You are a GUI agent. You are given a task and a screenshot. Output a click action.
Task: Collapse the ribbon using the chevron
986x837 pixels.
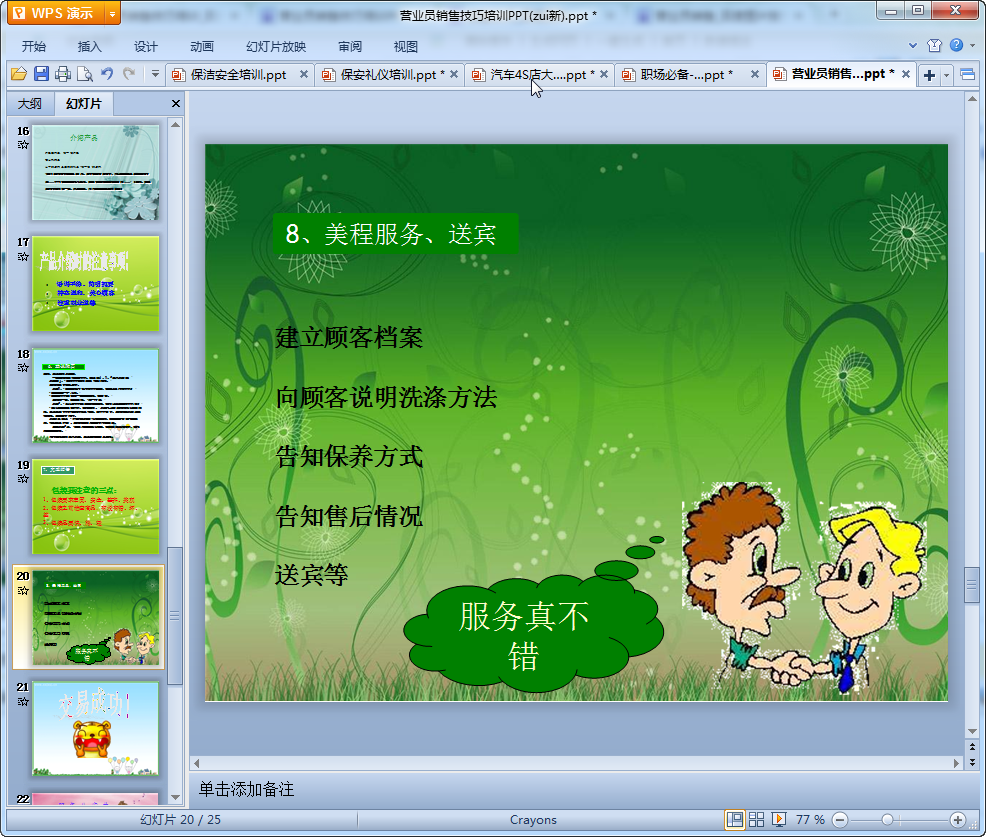pyautogui.click(x=913, y=45)
